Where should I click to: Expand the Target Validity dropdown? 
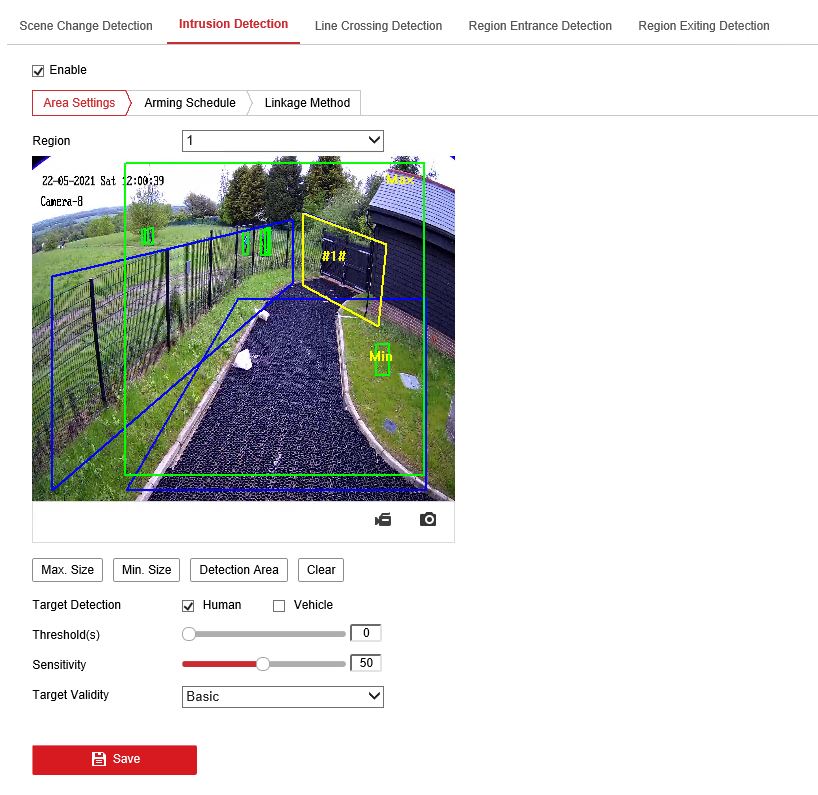tap(283, 696)
